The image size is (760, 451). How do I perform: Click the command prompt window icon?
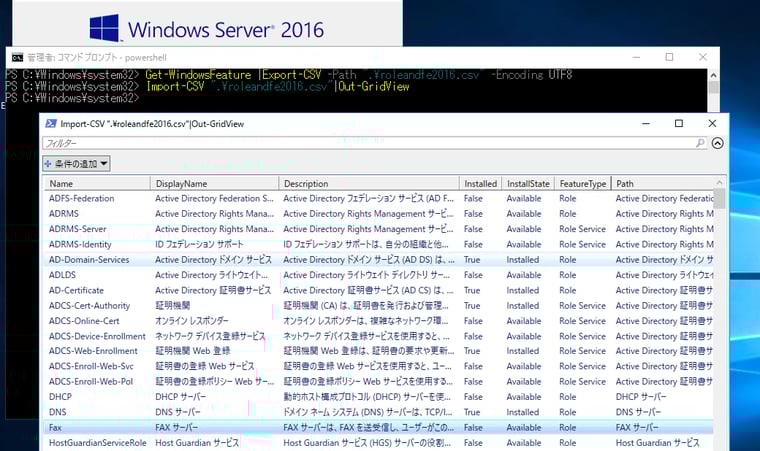(x=16, y=57)
